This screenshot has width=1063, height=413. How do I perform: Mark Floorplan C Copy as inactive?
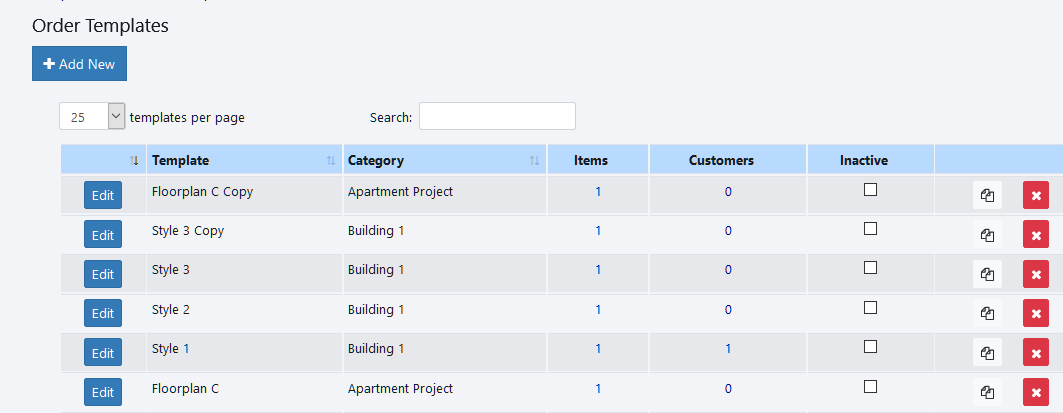pos(870,190)
